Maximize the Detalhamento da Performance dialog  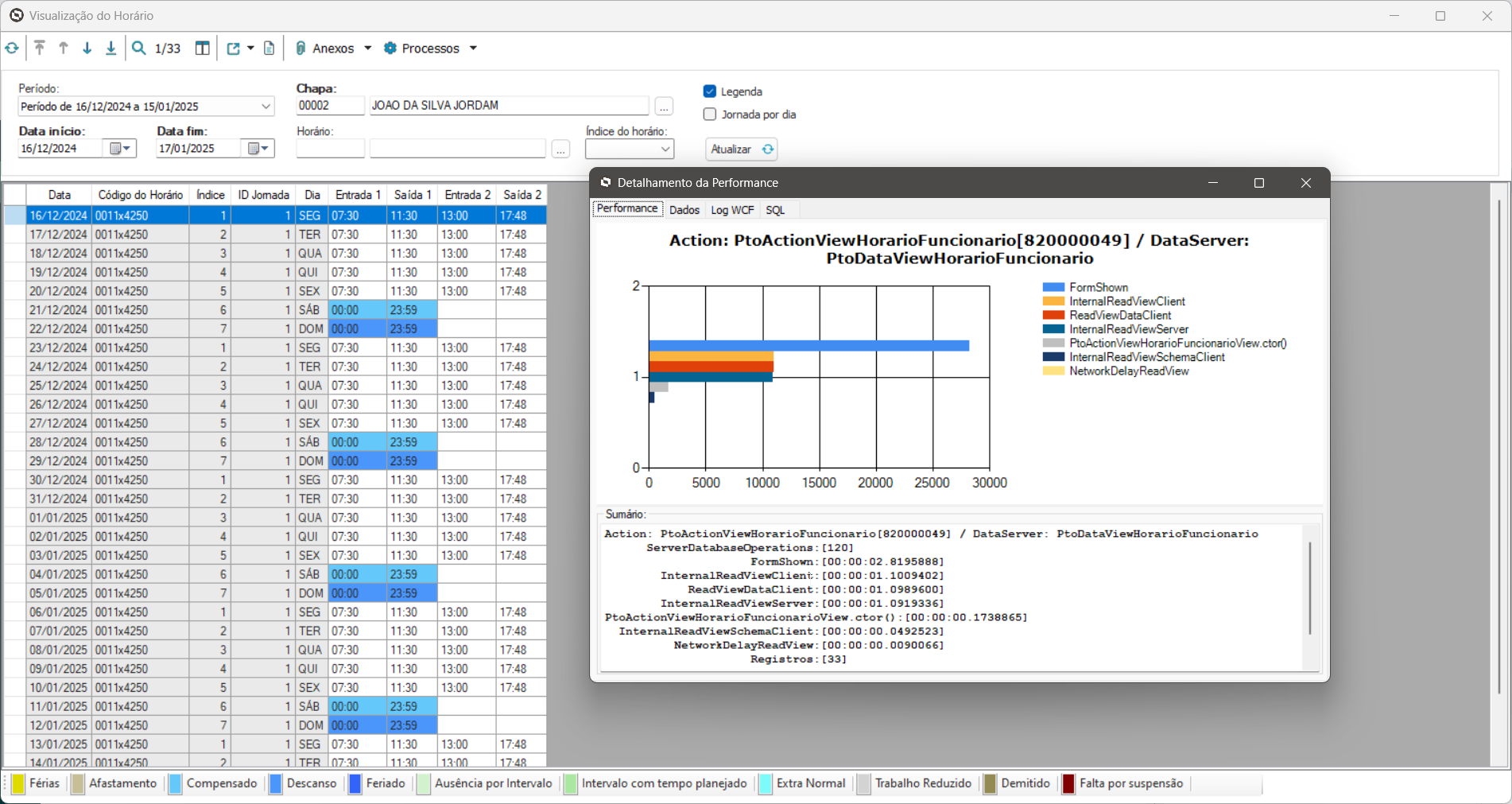1259,183
